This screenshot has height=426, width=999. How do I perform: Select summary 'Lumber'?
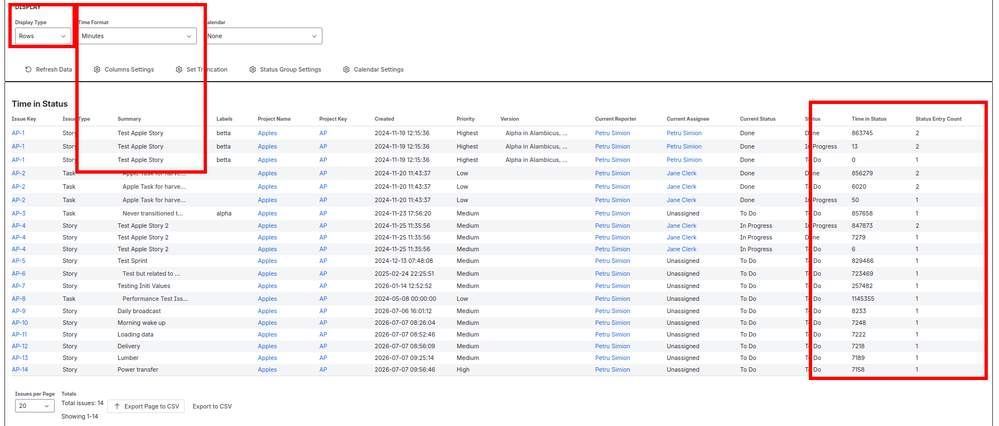coord(127,357)
